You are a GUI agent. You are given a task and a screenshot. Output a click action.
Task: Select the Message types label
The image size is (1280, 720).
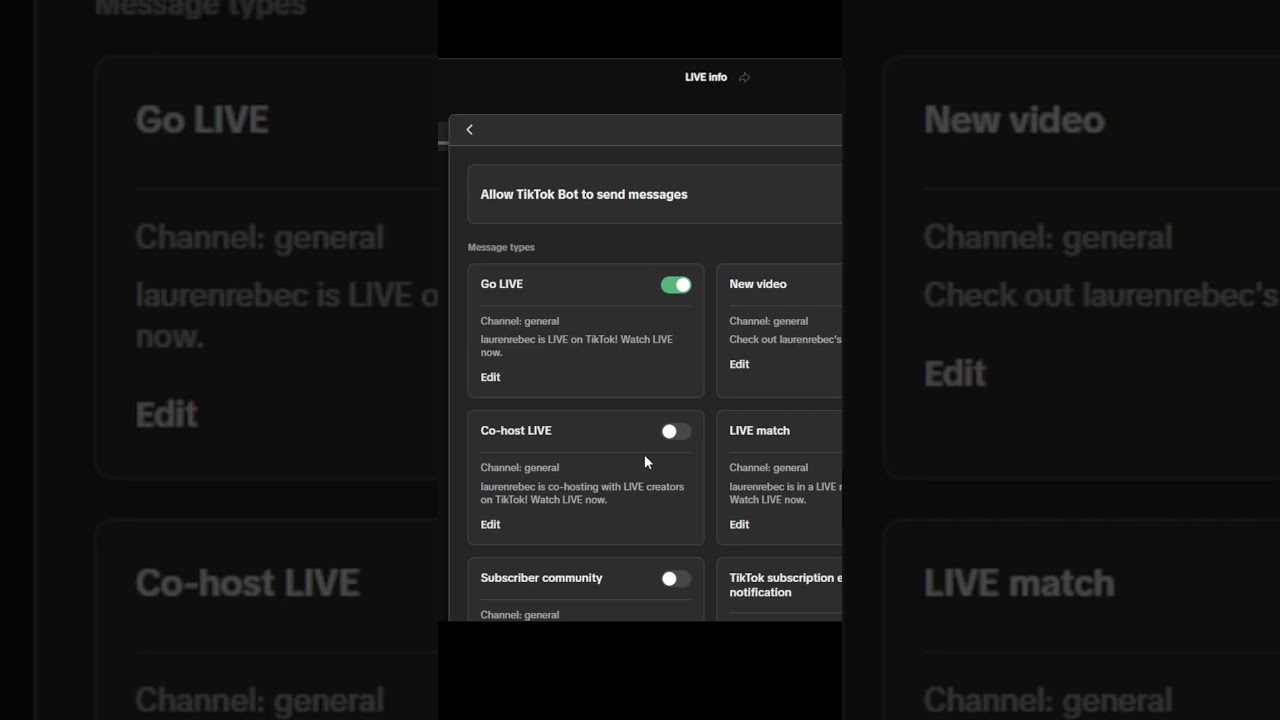(501, 247)
